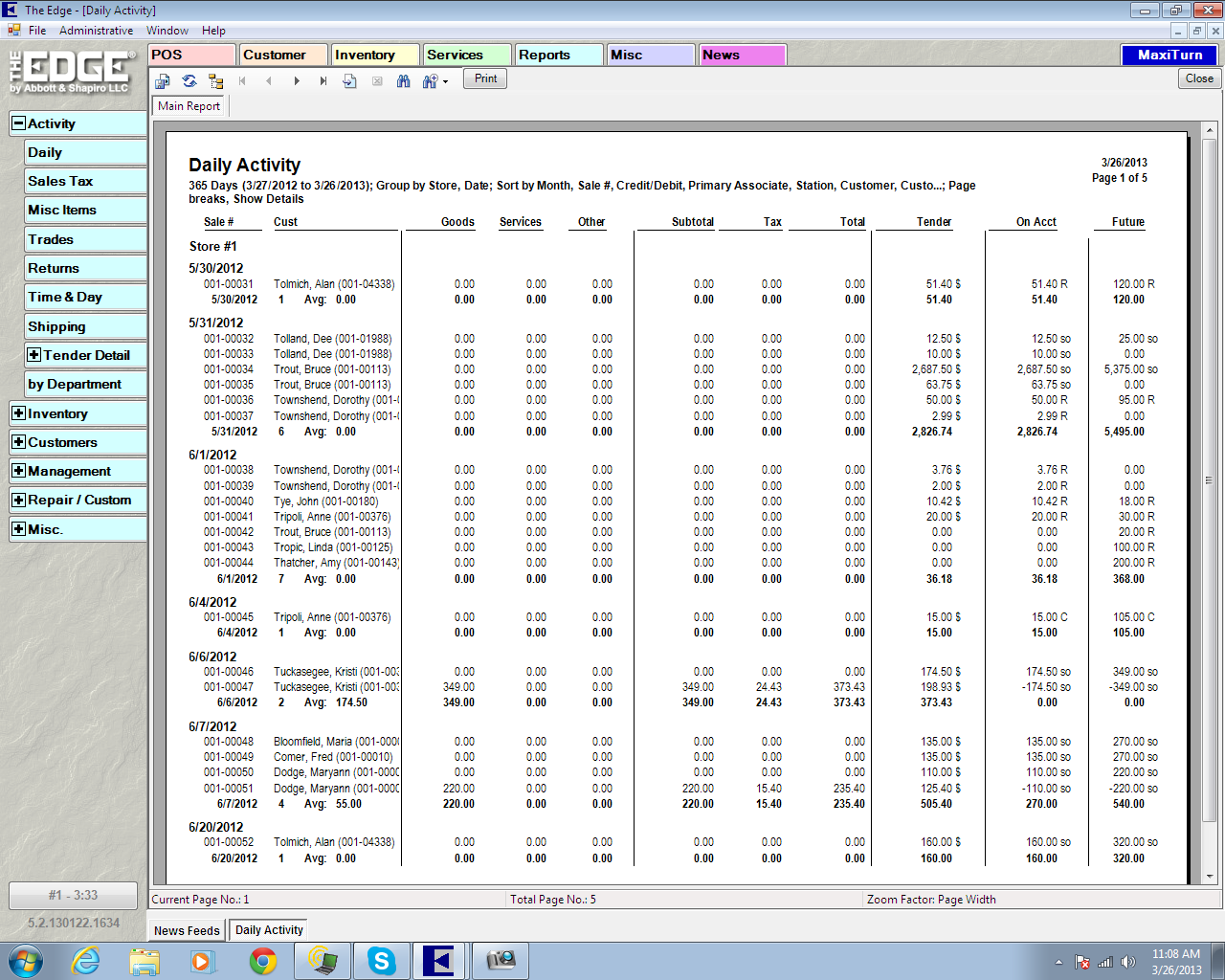
Task: Toggle the group tree icon
Action: click(x=215, y=81)
